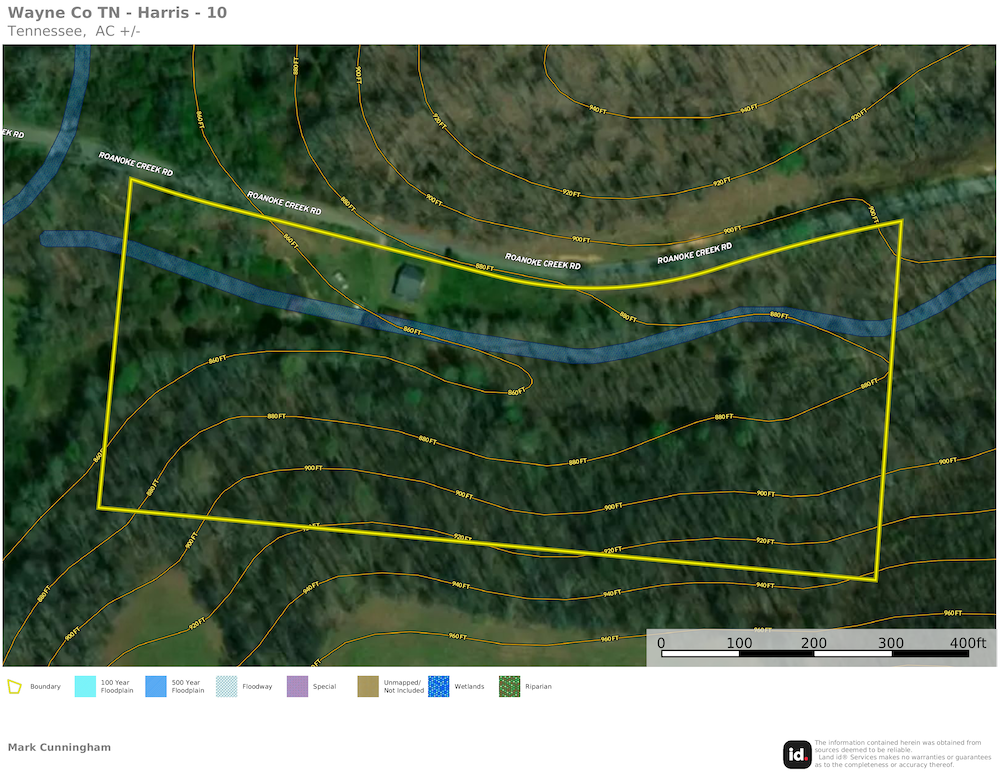Click the Land id logo
1000x773 pixels.
click(x=797, y=755)
